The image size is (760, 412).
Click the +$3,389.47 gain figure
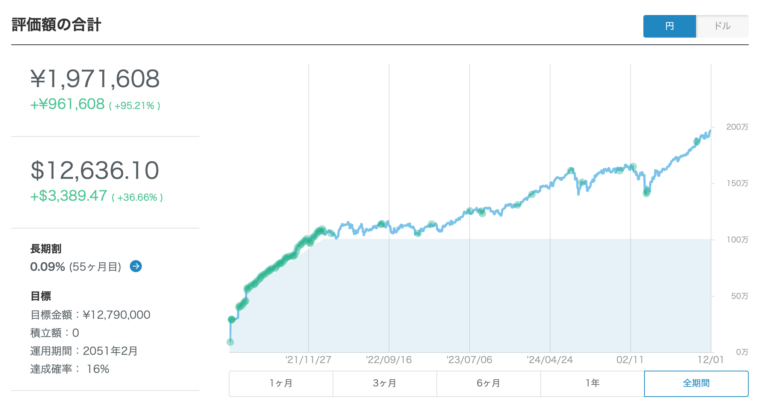[69, 197]
